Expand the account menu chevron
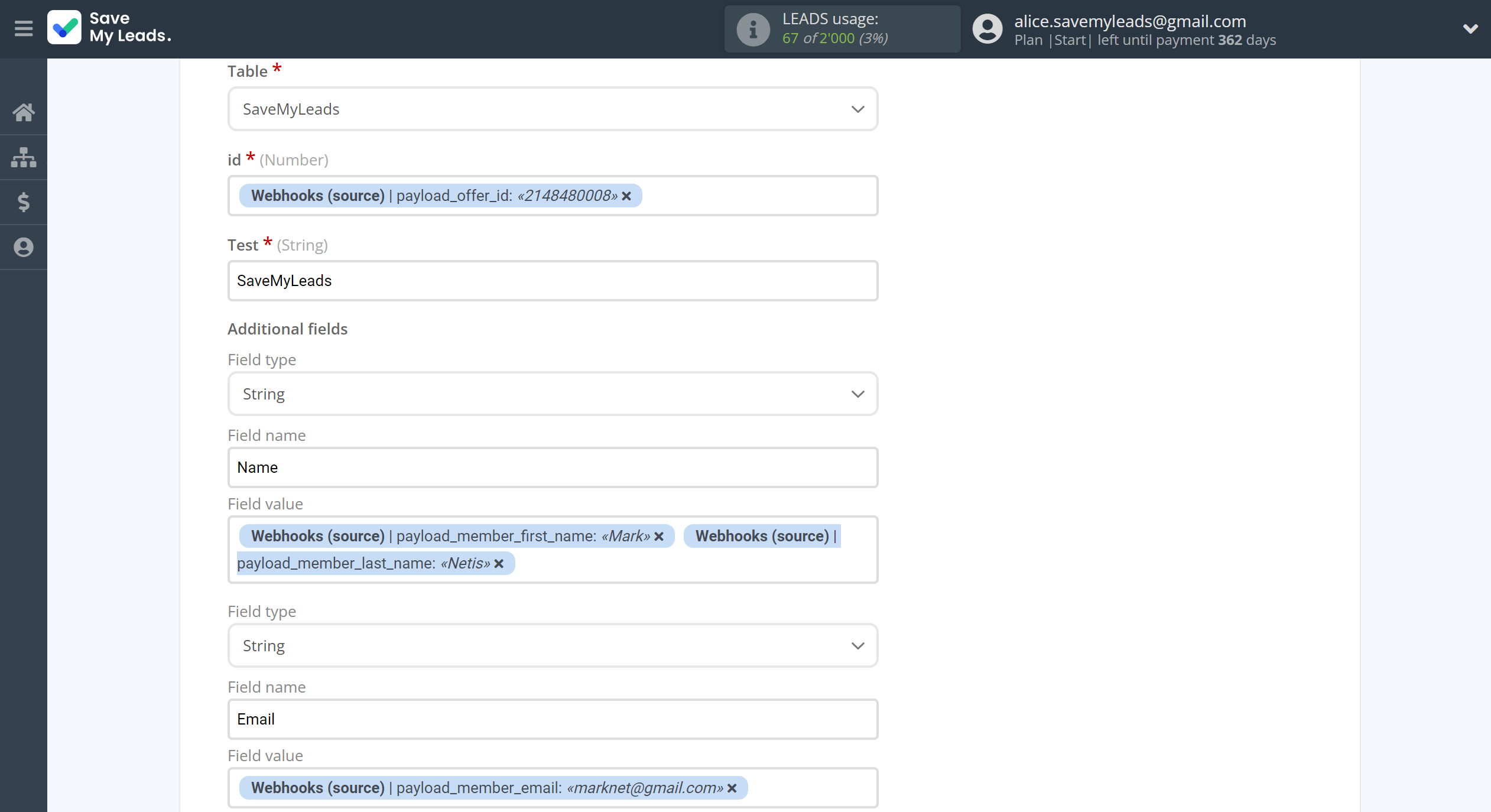 [x=1470, y=28]
